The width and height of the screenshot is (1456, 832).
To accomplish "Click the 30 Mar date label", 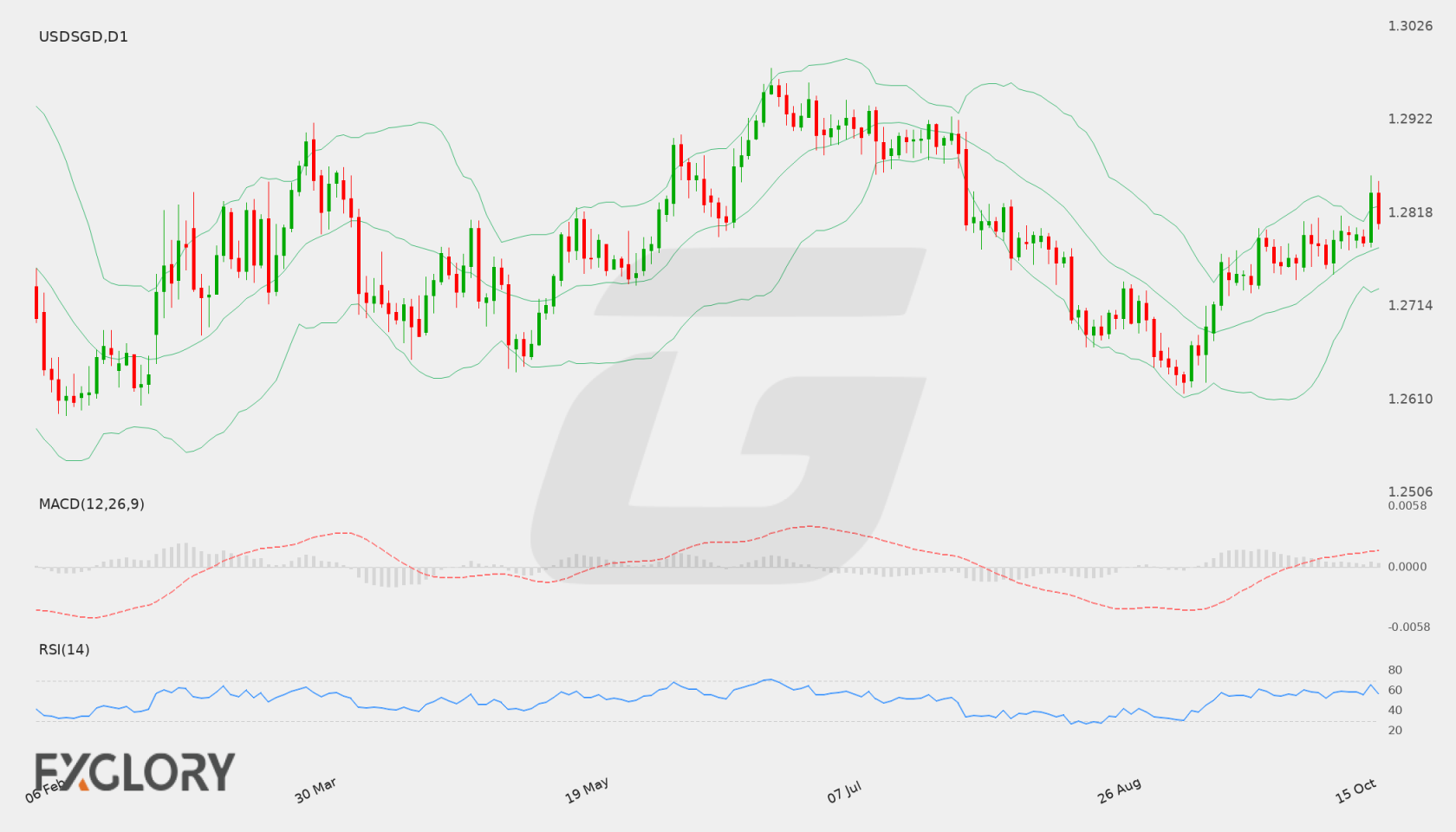I will pos(315,790).
